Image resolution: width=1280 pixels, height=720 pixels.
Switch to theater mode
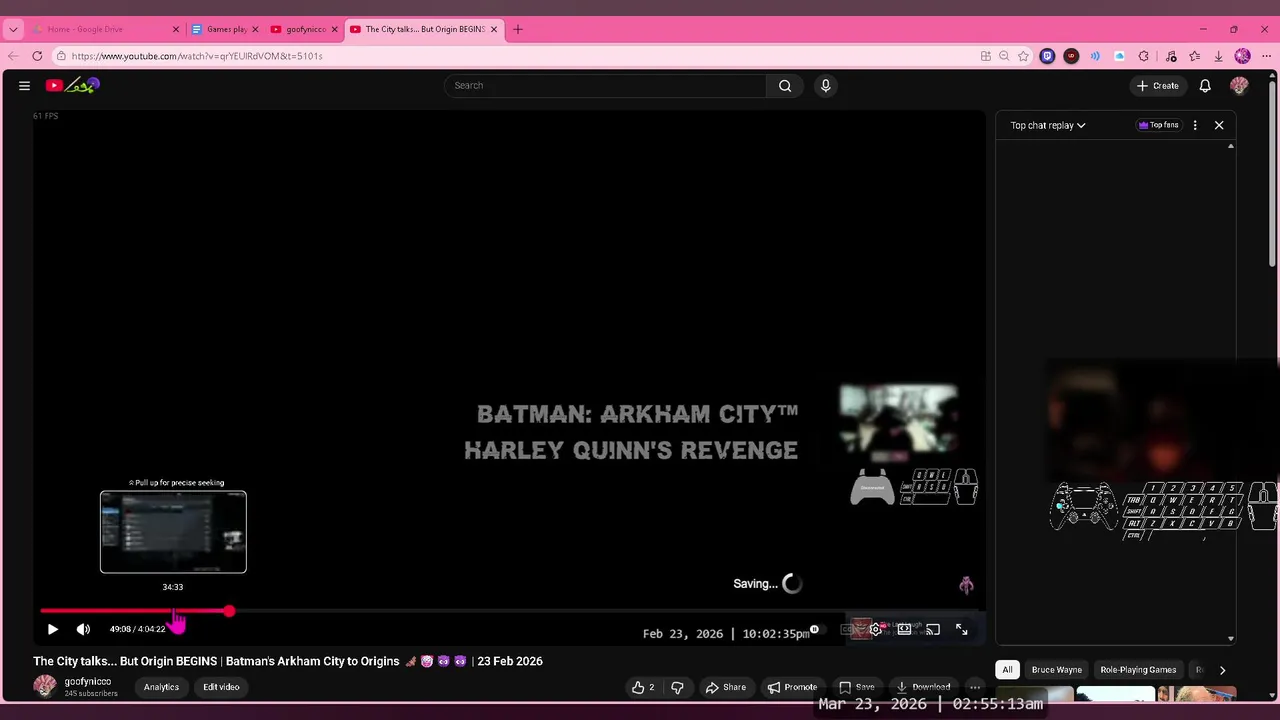click(x=904, y=629)
